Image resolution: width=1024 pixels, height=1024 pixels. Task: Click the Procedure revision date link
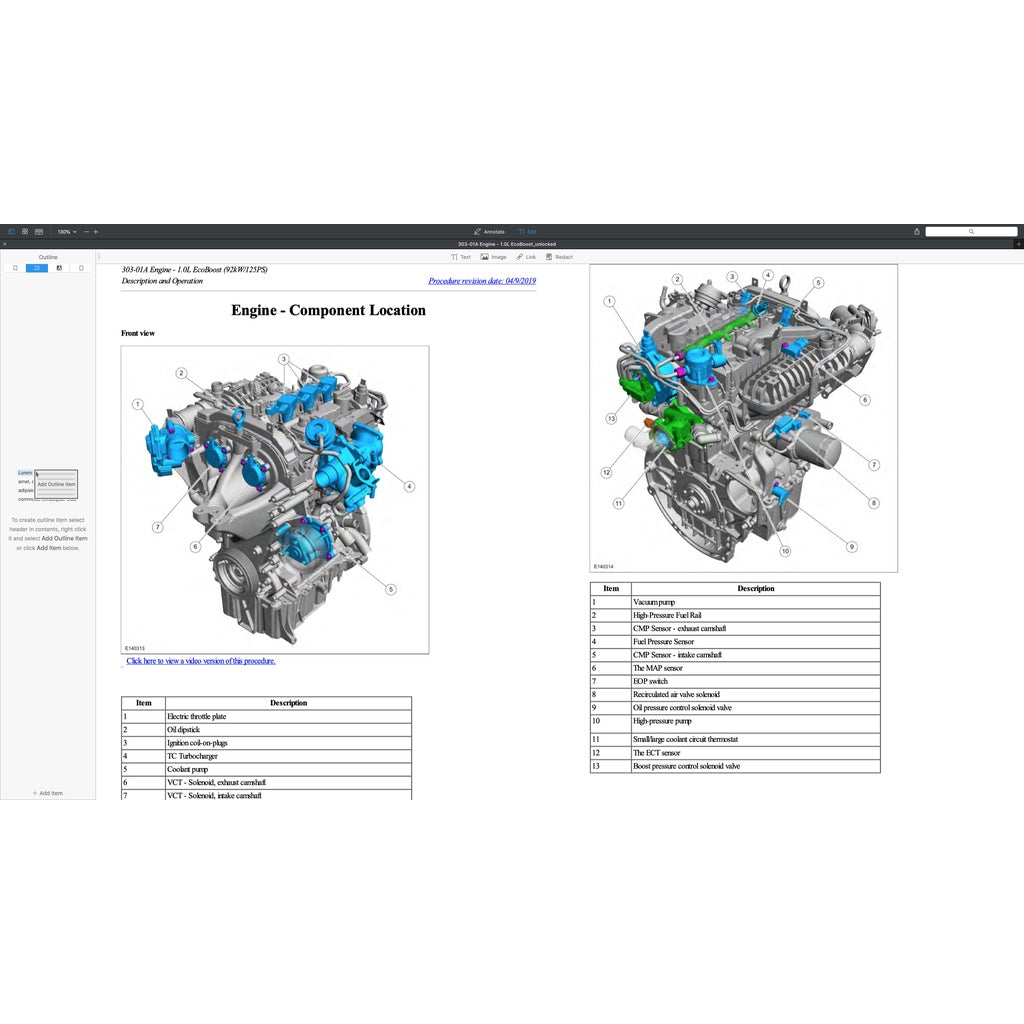(x=482, y=281)
